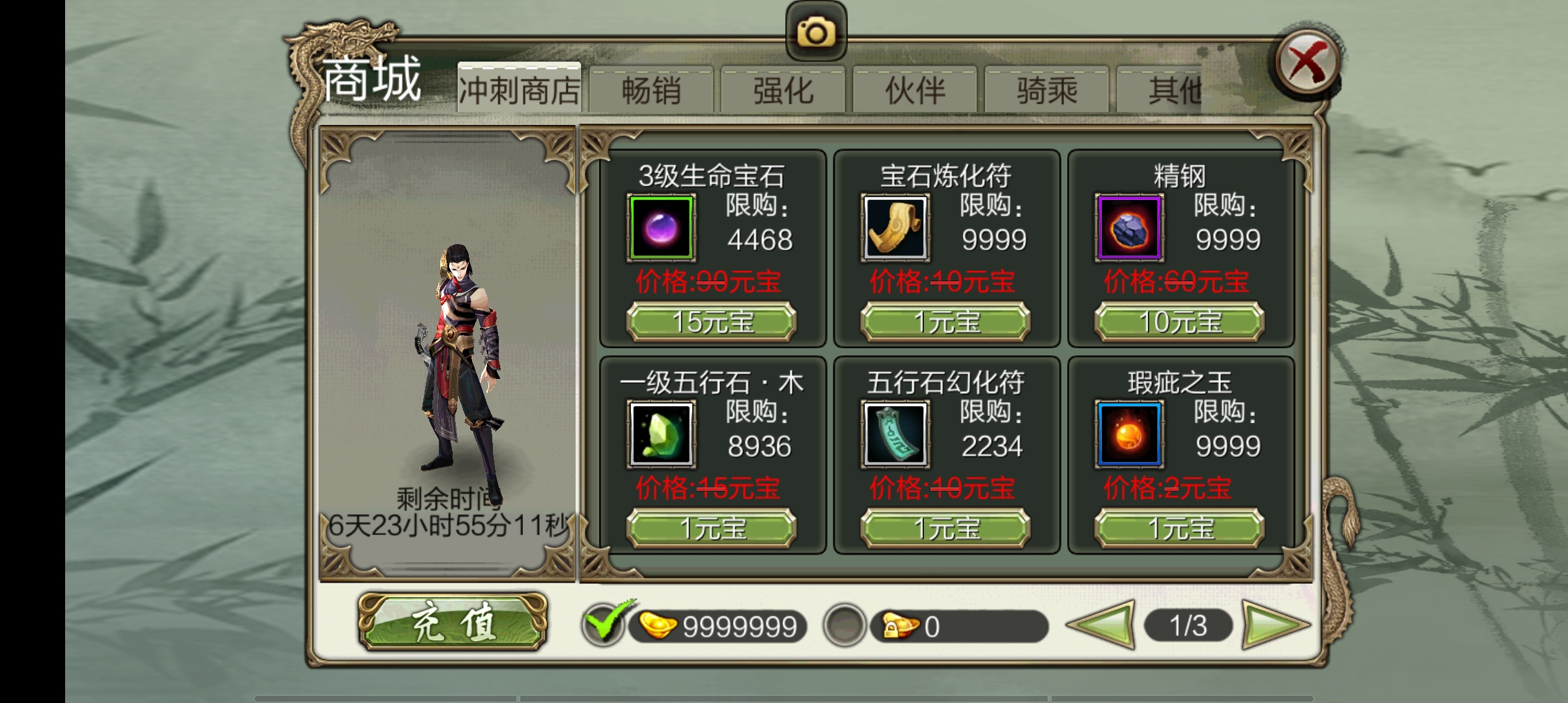Viewport: 1568px width, 703px height.
Task: Select the character model preview
Action: 458,363
